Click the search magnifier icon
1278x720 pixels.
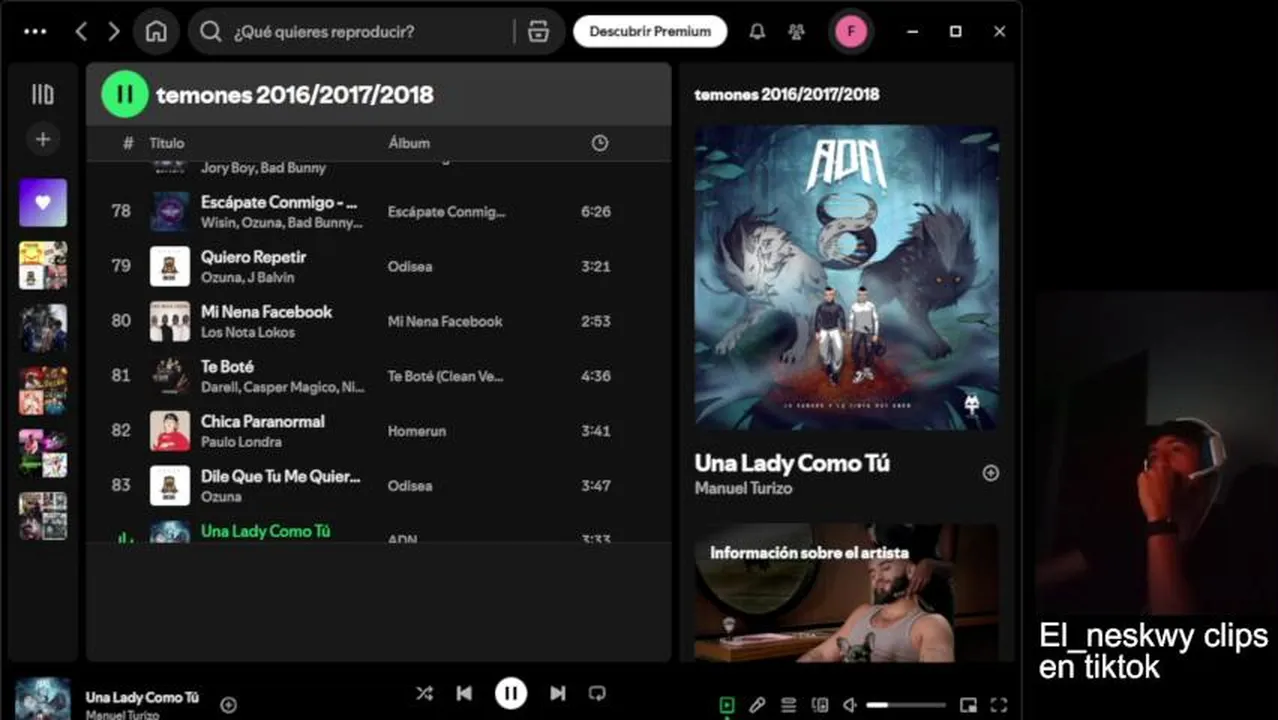210,31
